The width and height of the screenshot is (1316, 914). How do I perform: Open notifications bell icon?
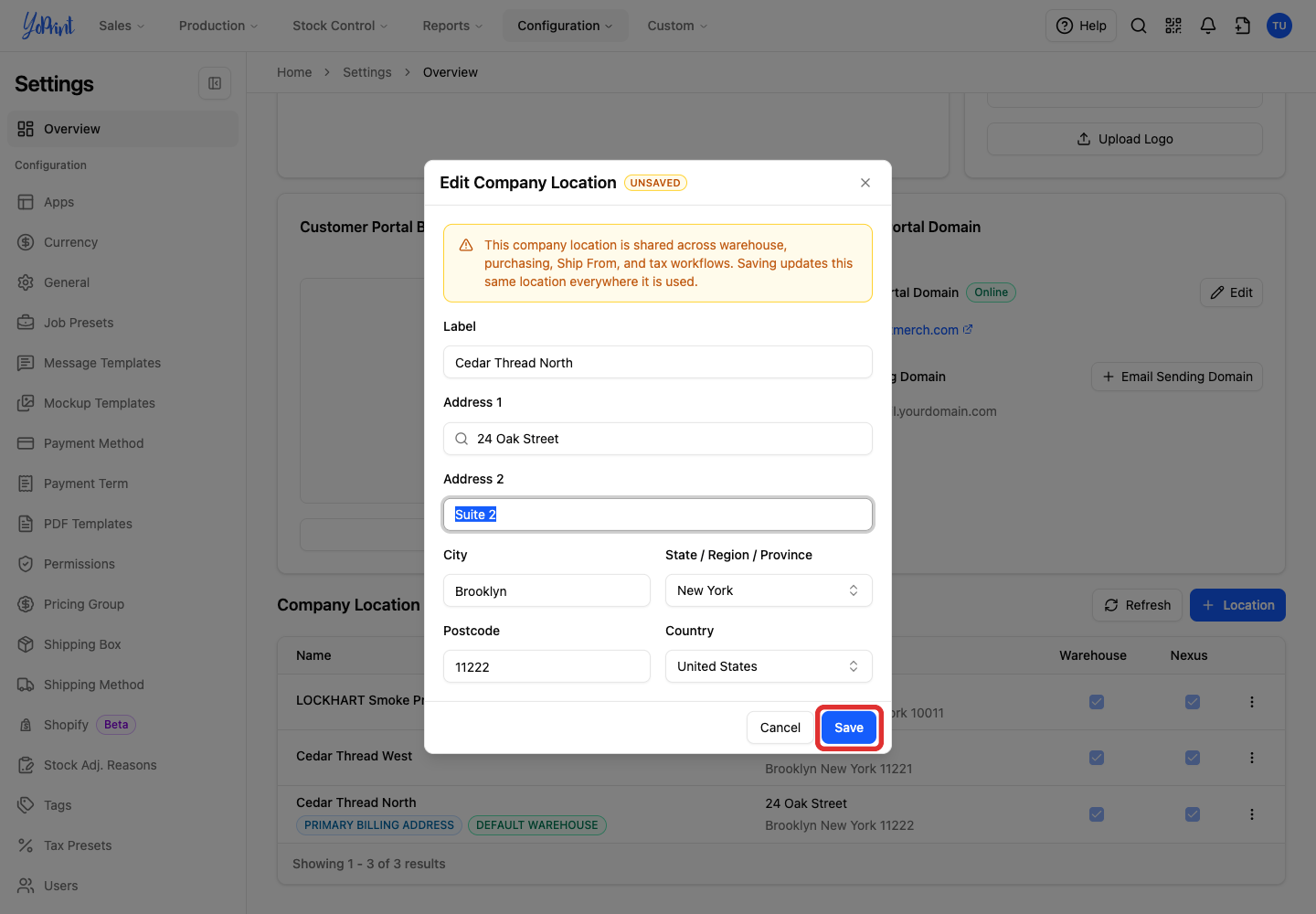pyautogui.click(x=1208, y=26)
